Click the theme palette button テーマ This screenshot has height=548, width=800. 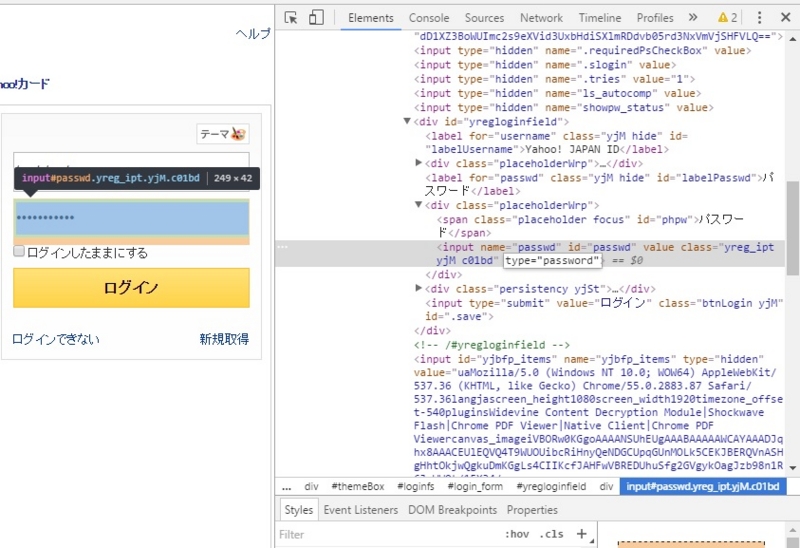click(x=223, y=134)
